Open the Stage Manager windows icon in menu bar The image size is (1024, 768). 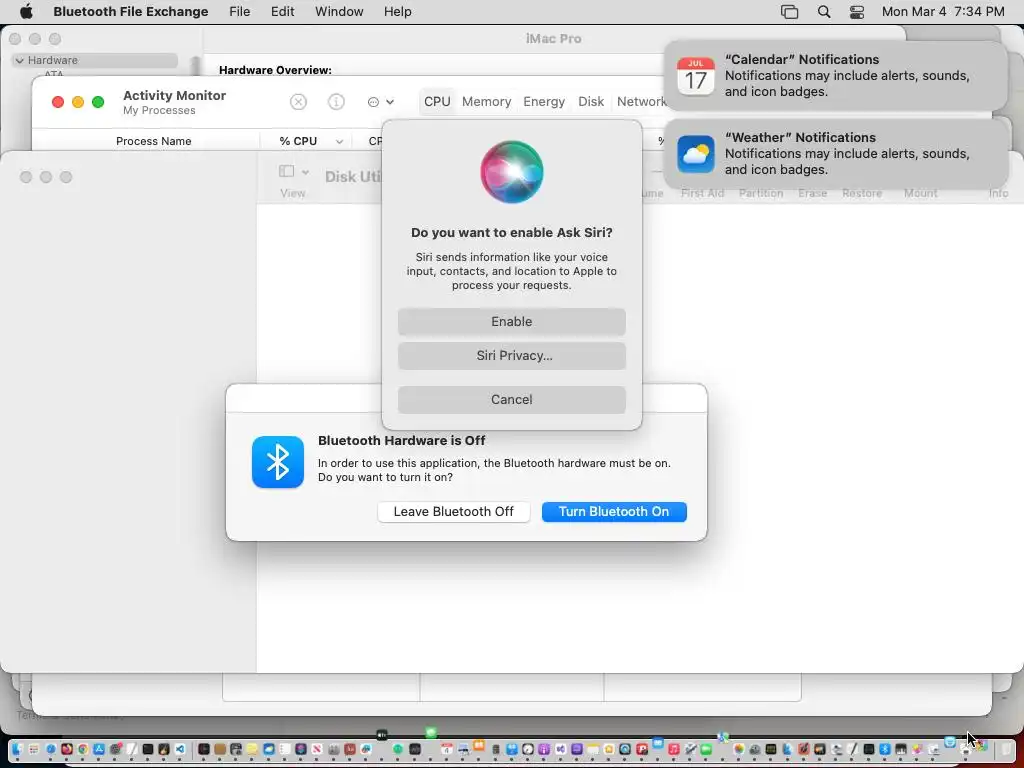(790, 12)
